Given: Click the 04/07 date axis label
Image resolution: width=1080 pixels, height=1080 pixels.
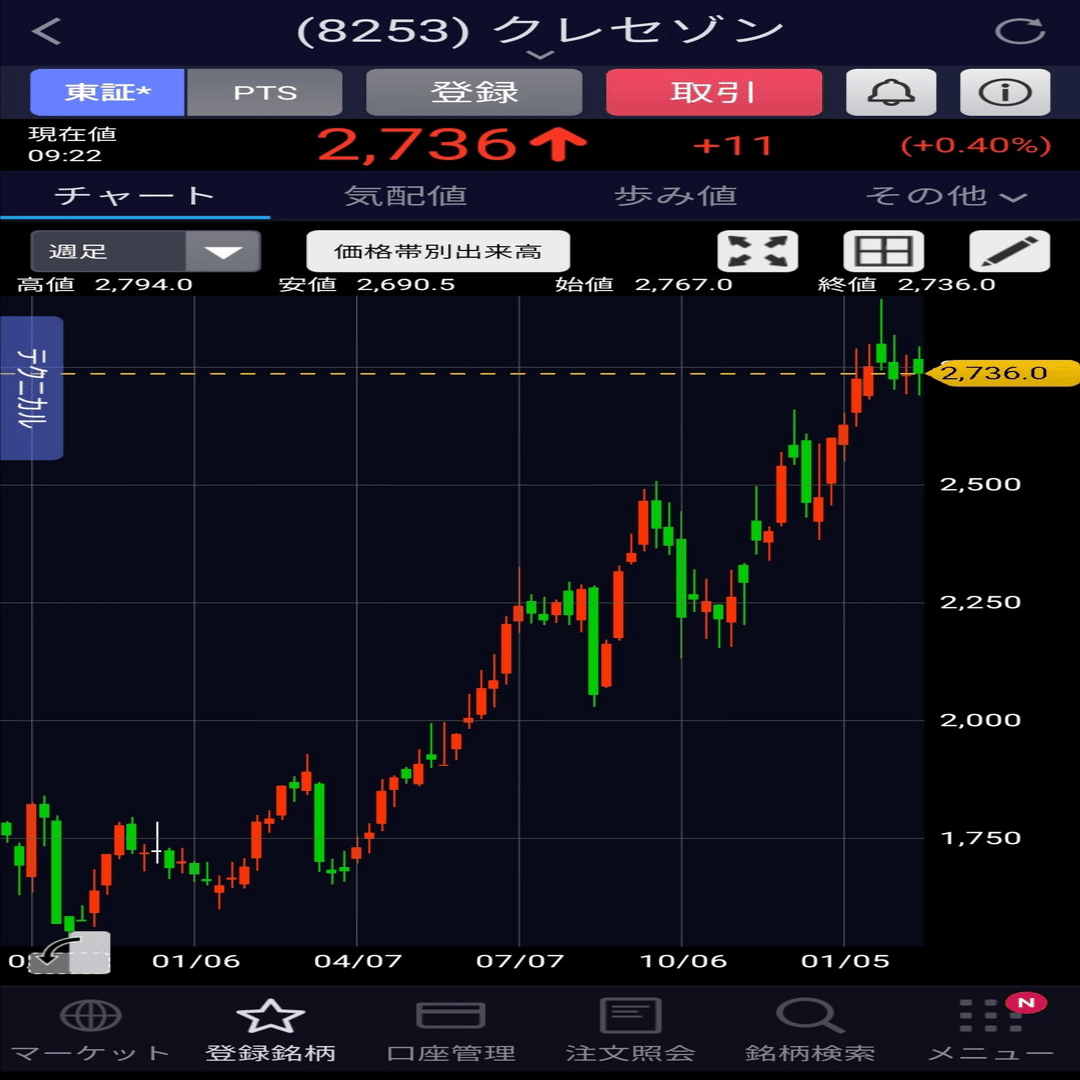Looking at the screenshot, I should [358, 961].
